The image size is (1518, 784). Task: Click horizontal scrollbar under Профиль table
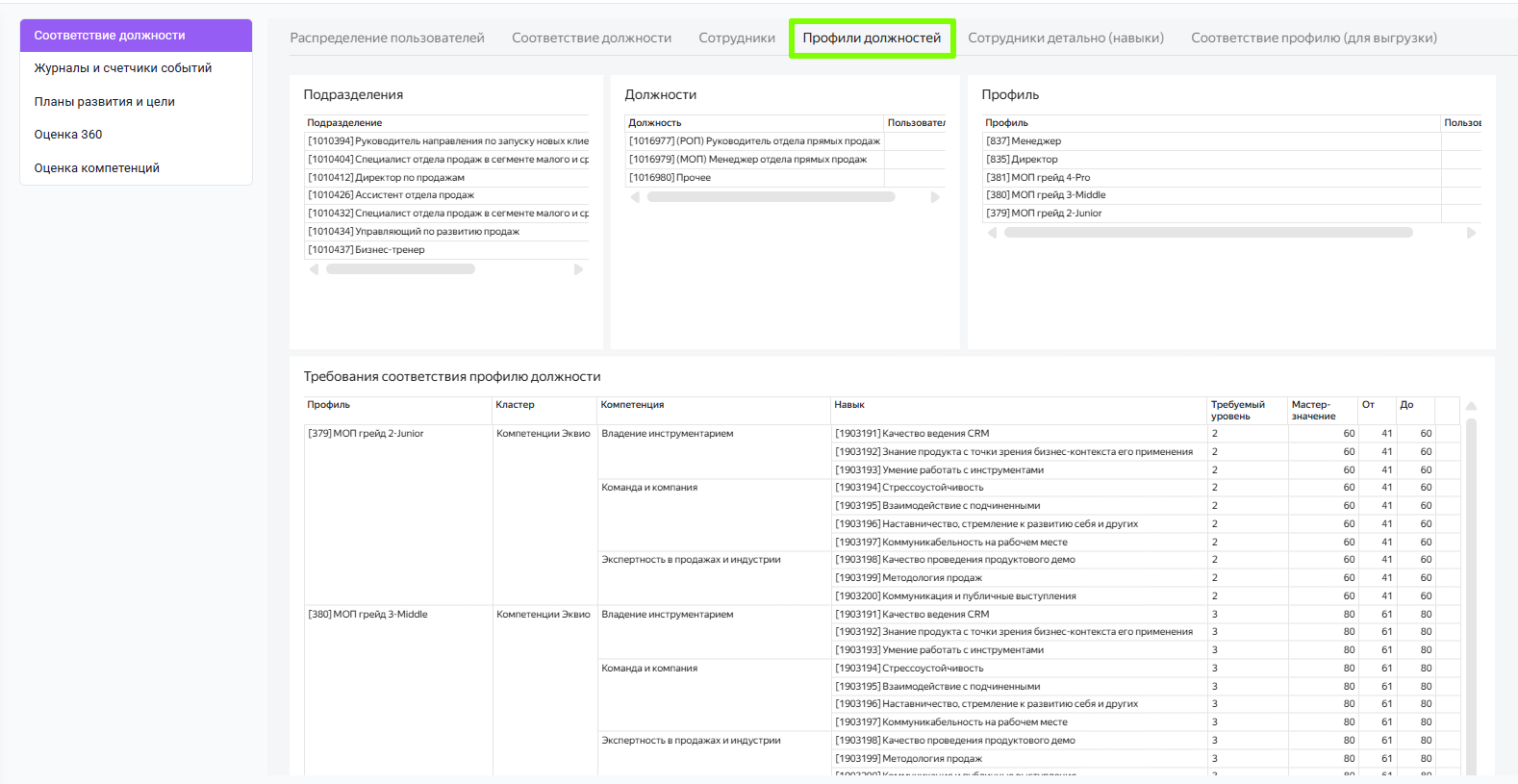coord(1208,233)
